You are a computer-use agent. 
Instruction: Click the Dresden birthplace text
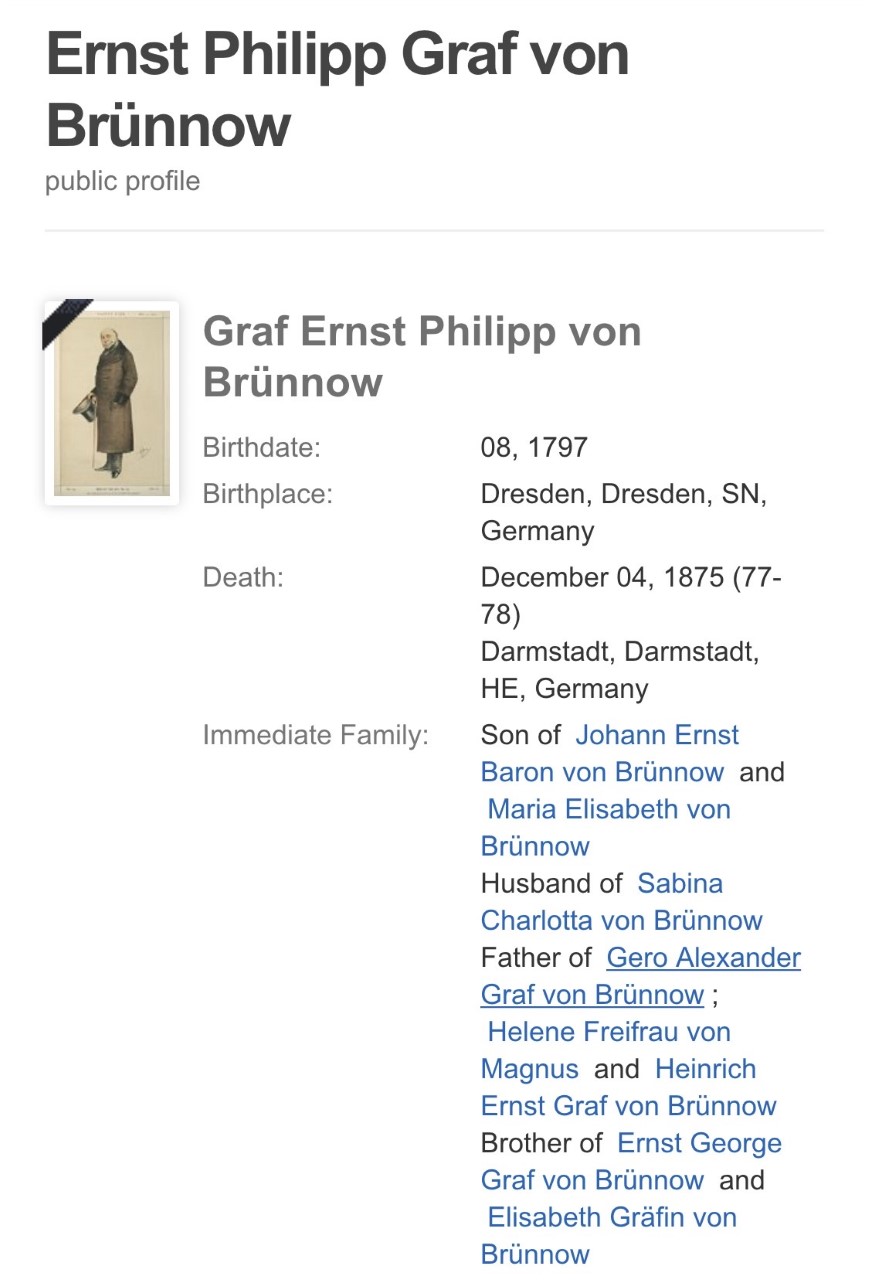click(624, 512)
